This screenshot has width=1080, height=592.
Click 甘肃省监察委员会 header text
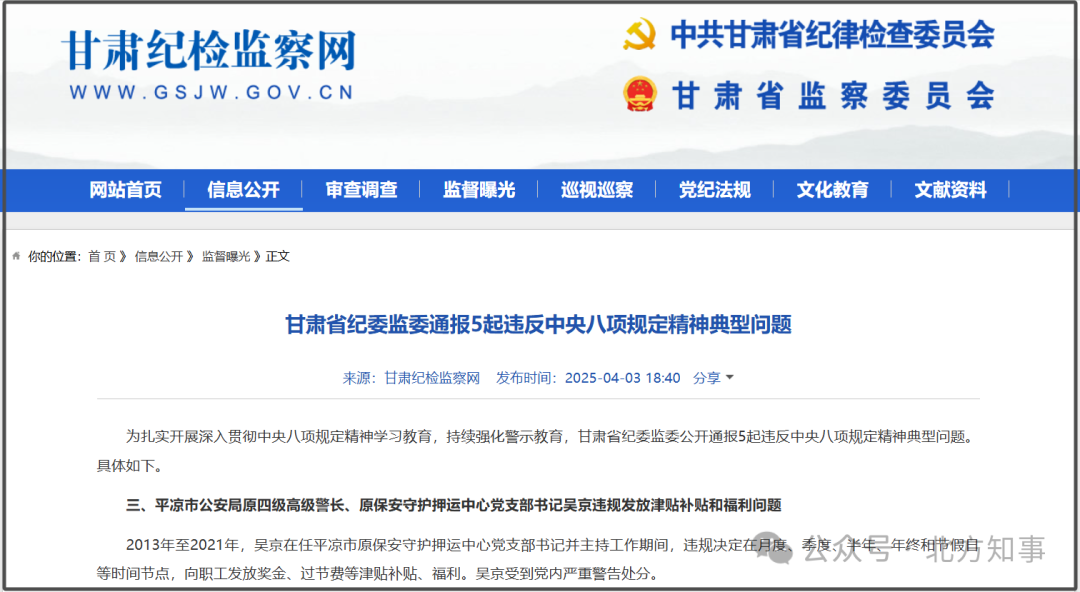pos(833,94)
